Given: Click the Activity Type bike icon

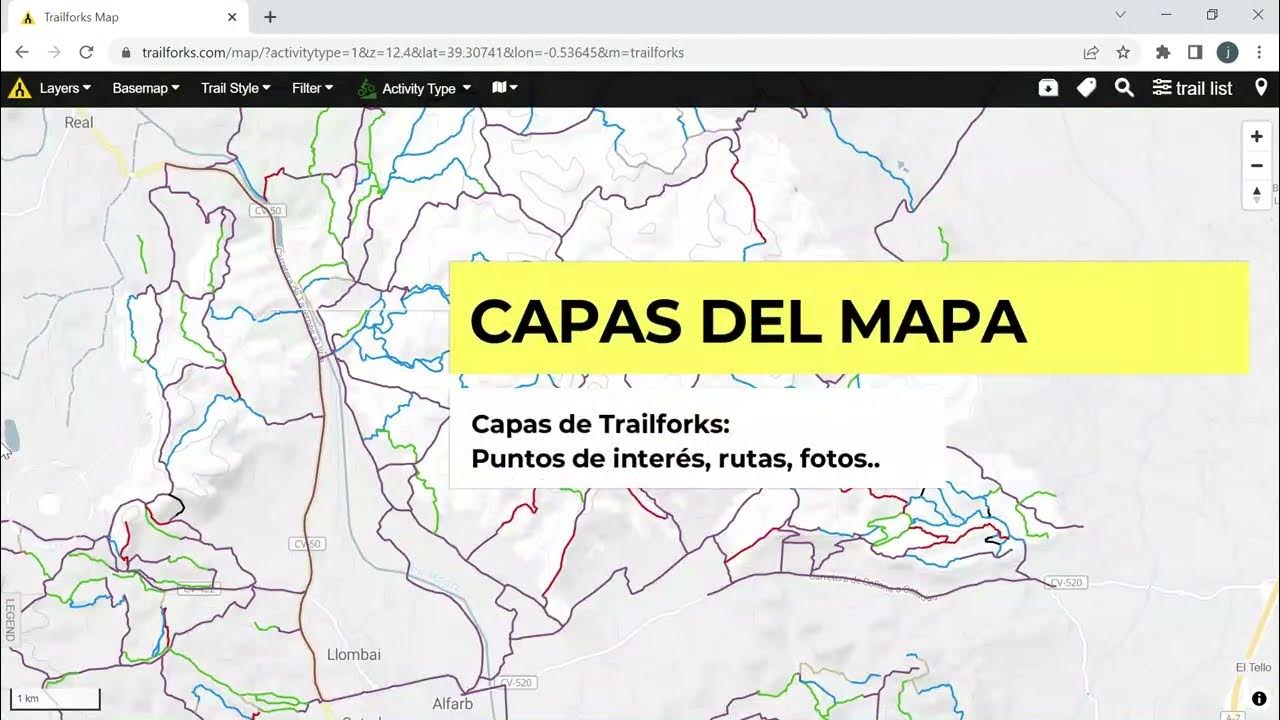Looking at the screenshot, I should (x=367, y=88).
